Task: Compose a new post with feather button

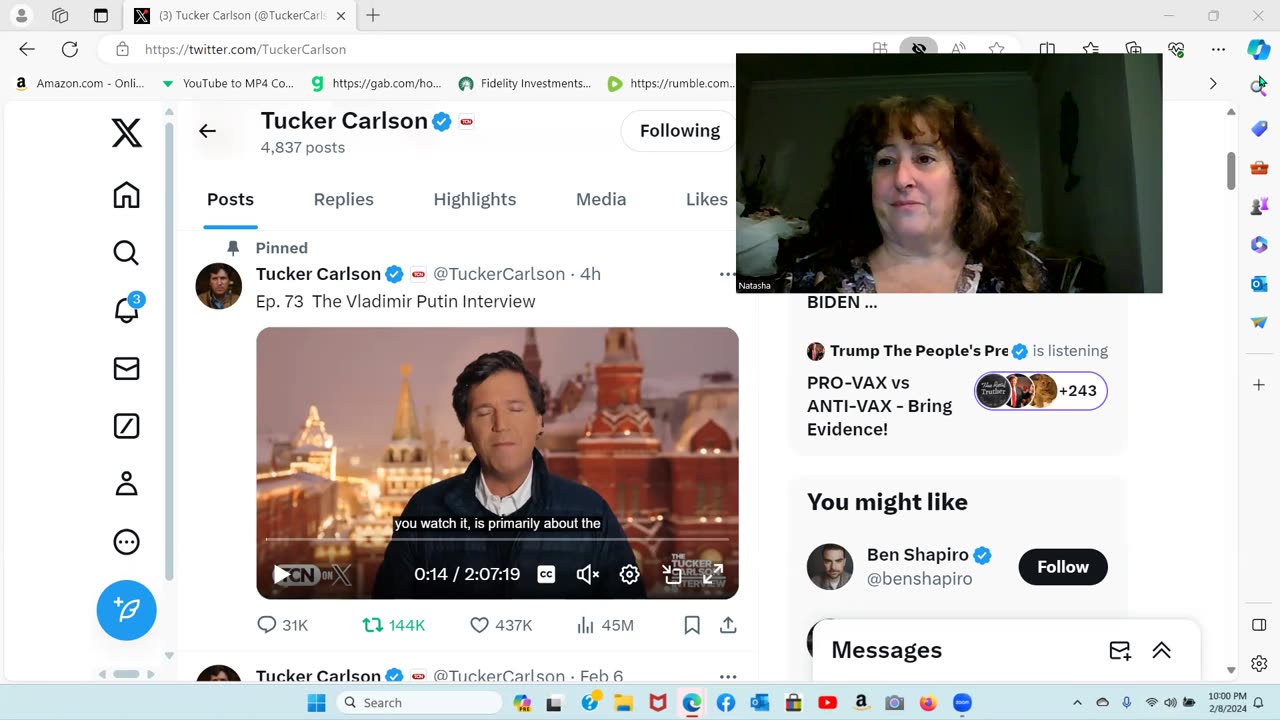Action: coord(127,610)
